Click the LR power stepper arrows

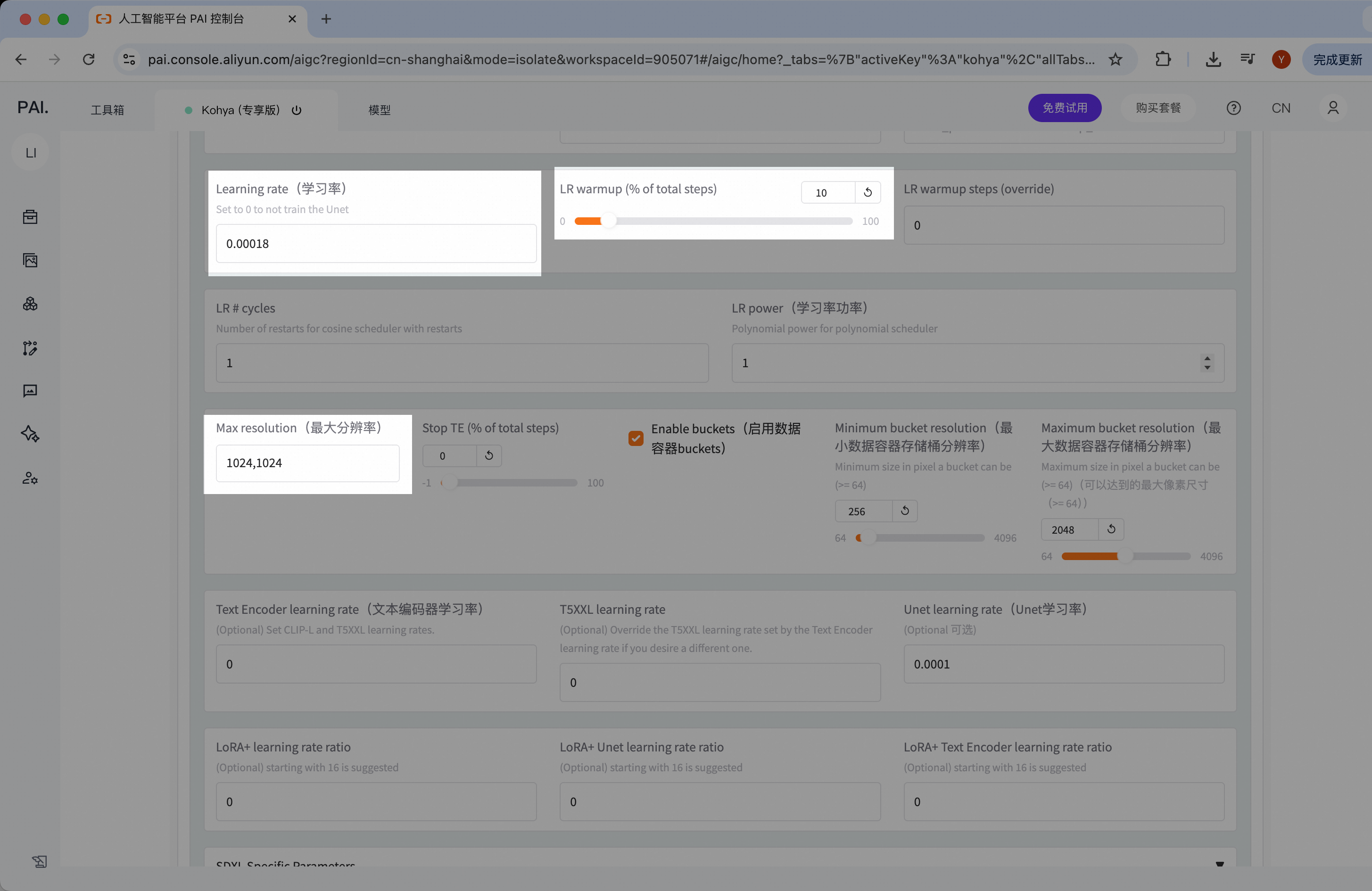[x=1207, y=363]
